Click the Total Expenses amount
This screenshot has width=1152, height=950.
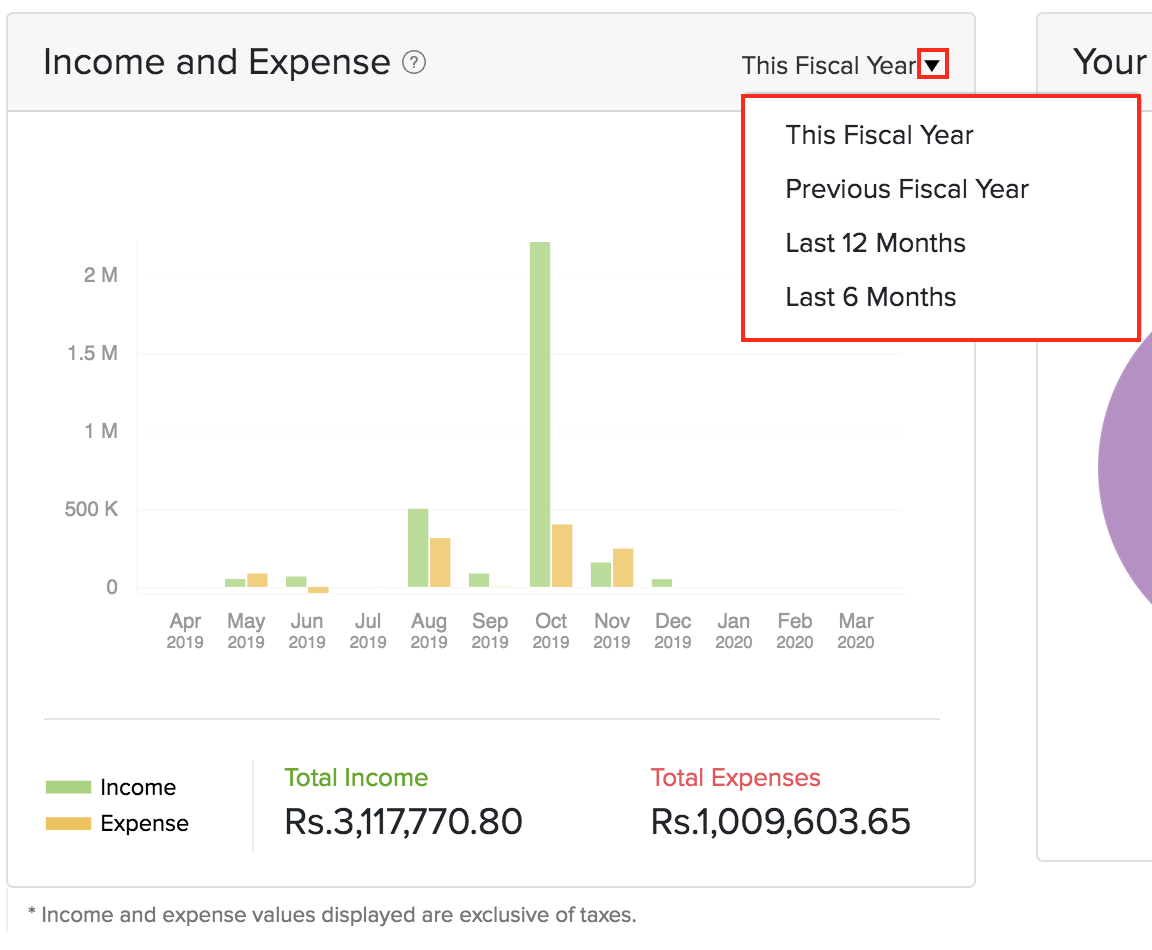click(x=780, y=822)
